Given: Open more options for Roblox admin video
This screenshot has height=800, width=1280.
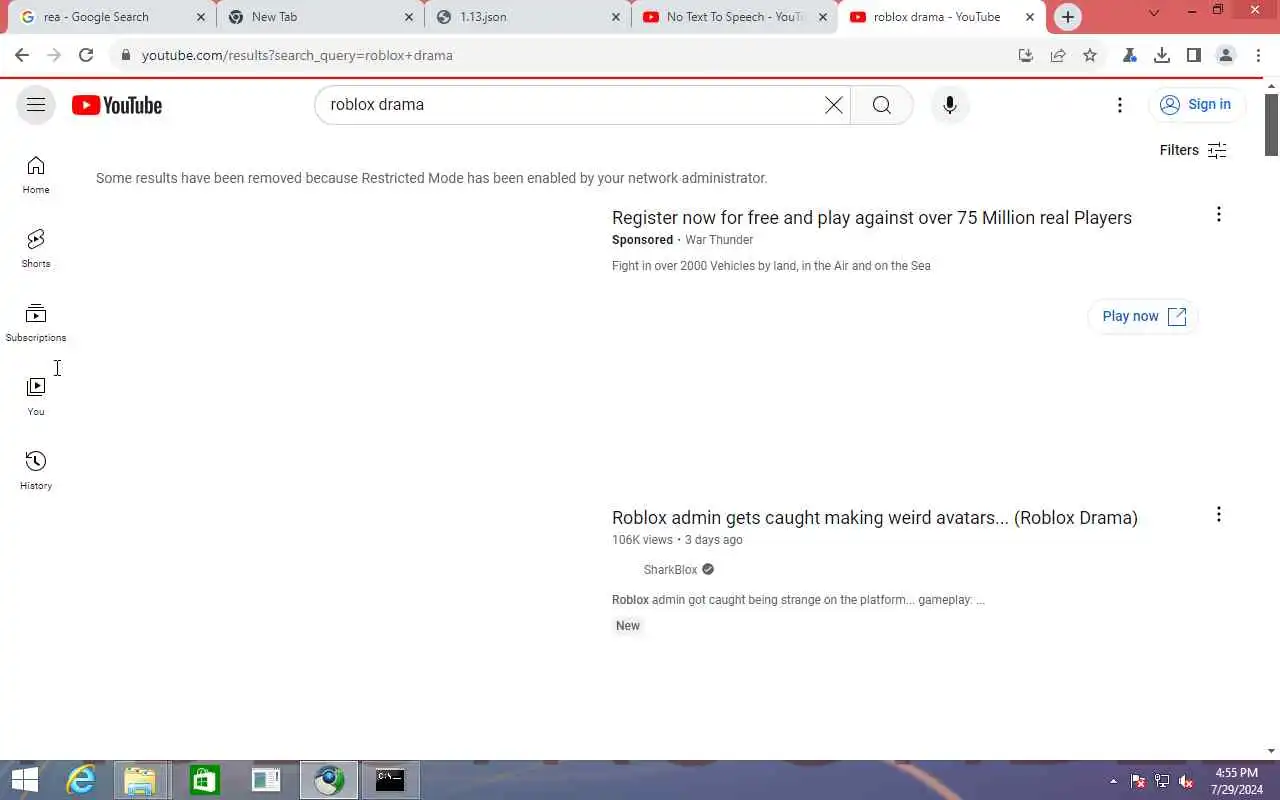Looking at the screenshot, I should tap(1218, 514).
